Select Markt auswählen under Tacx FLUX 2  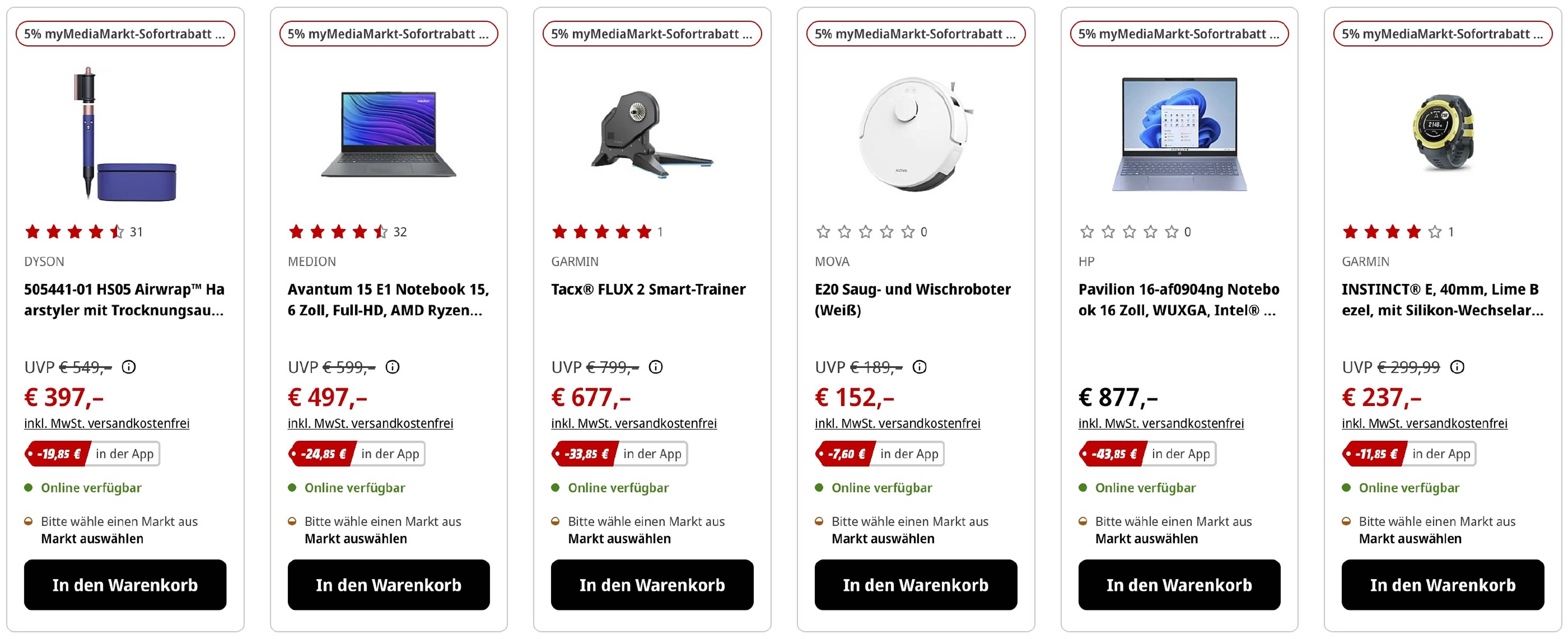point(619,539)
